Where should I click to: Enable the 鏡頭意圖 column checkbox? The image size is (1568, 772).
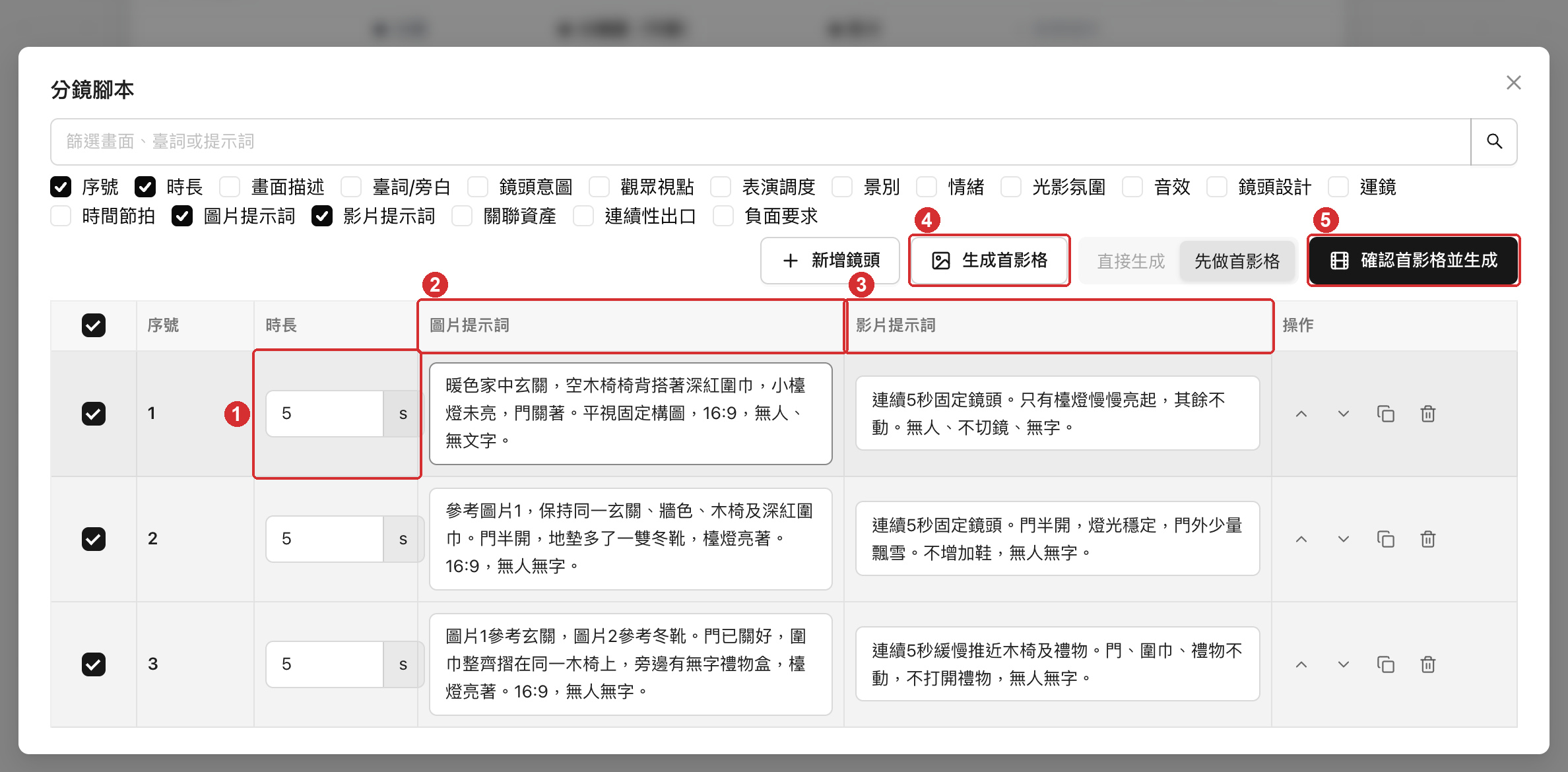coord(478,187)
